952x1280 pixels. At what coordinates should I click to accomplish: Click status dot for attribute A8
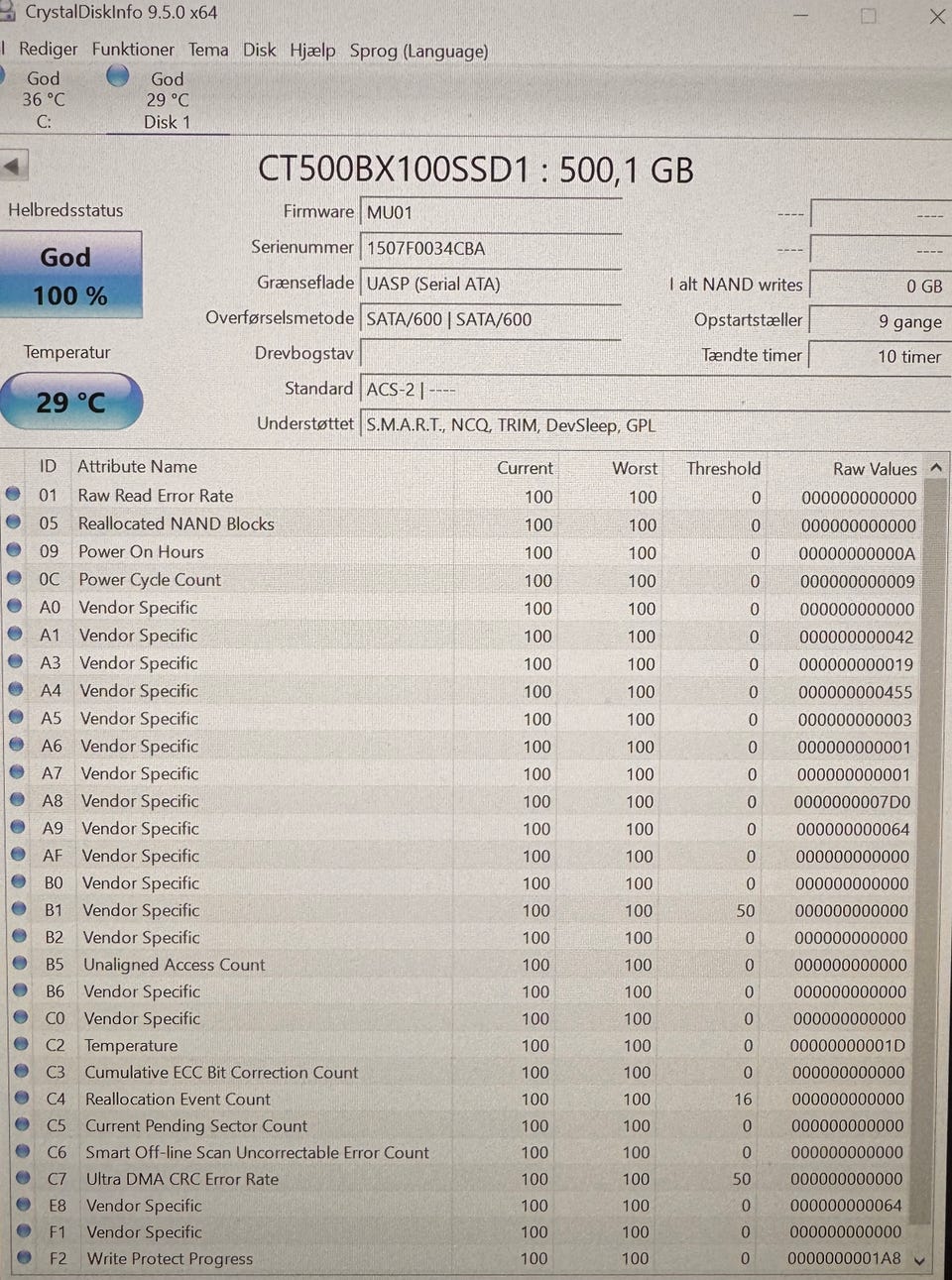(17, 798)
